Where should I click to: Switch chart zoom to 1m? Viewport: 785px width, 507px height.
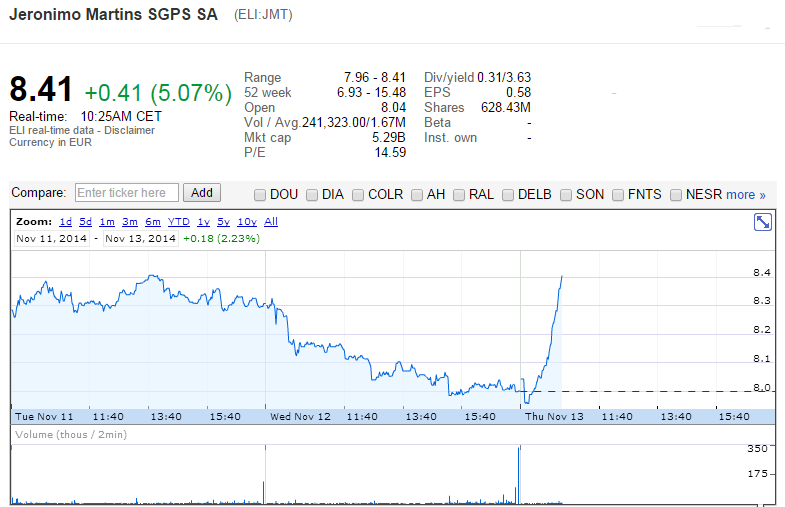pyautogui.click(x=107, y=222)
